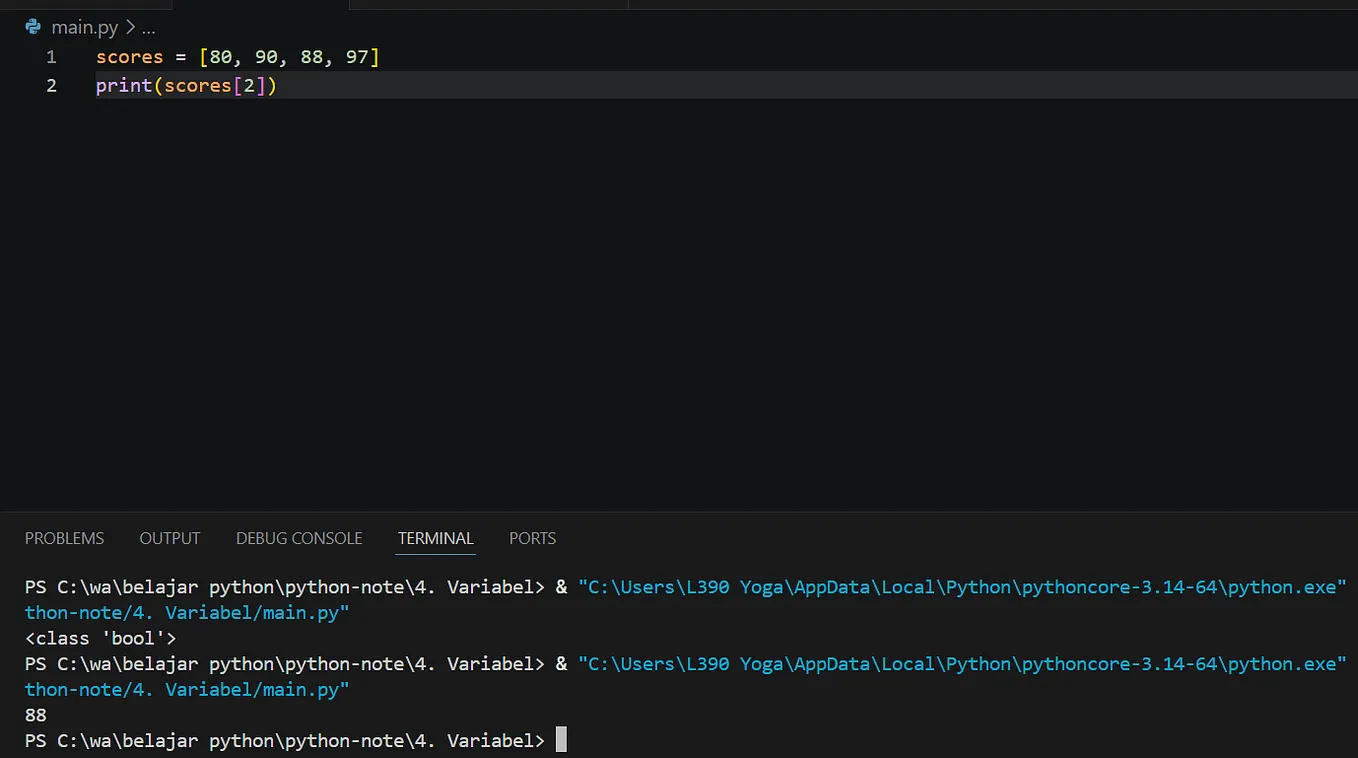Open the breadcrumb ellipsis symbol list
This screenshot has height=758, width=1358.
pos(149,29)
